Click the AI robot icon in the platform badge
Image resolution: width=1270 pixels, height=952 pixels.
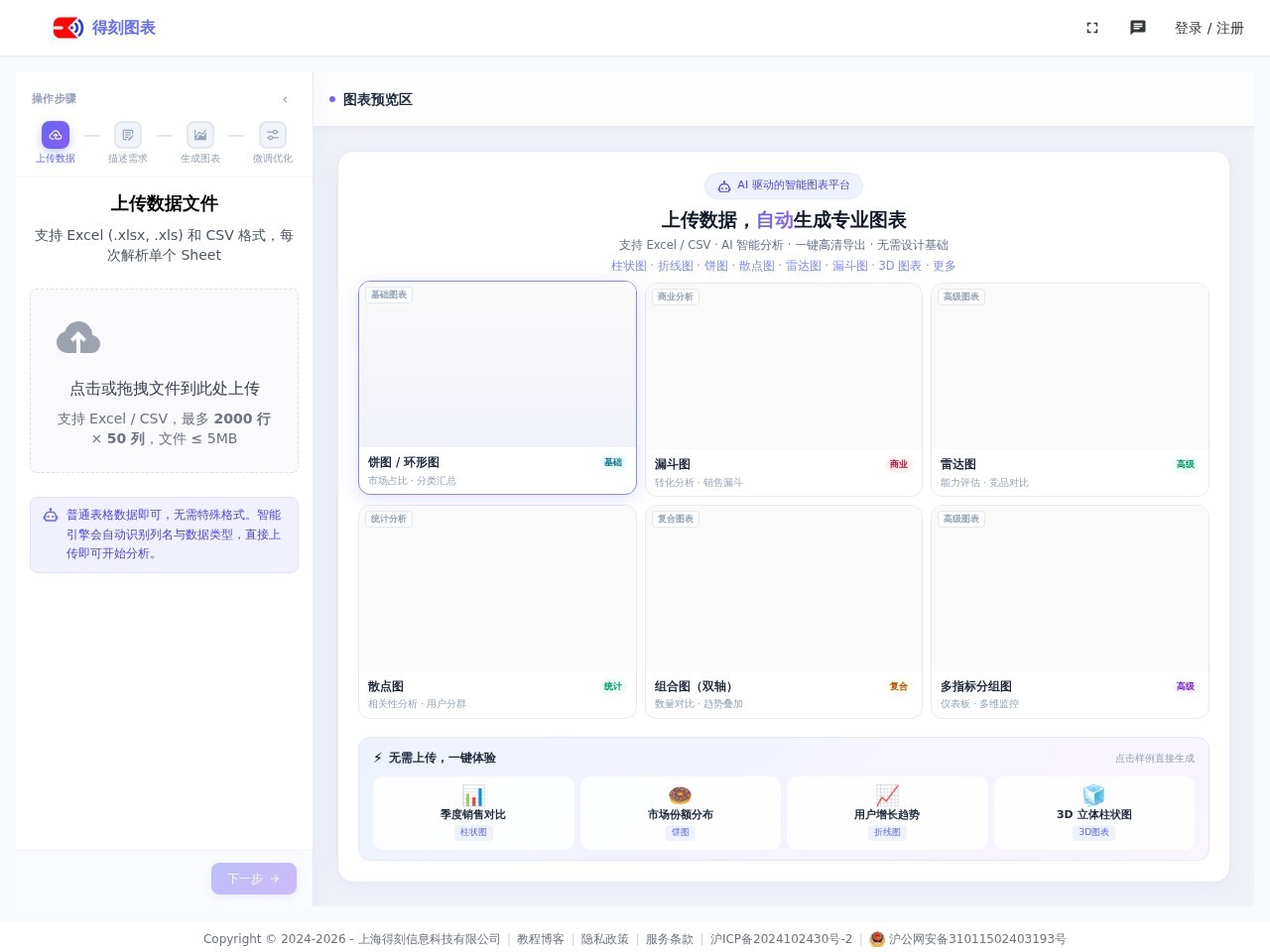724,185
